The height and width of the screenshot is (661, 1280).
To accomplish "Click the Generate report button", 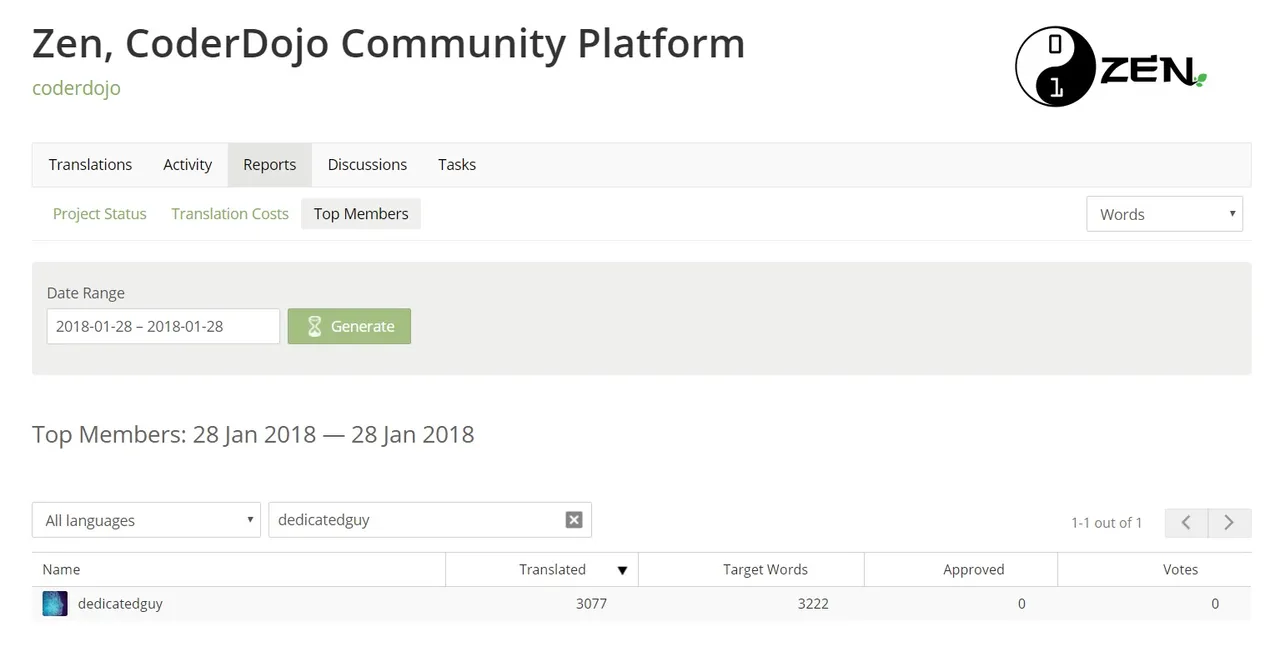I will (349, 326).
